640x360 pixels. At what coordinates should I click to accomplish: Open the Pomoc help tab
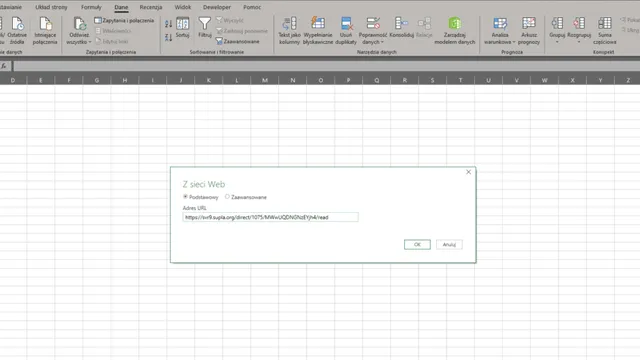click(252, 7)
